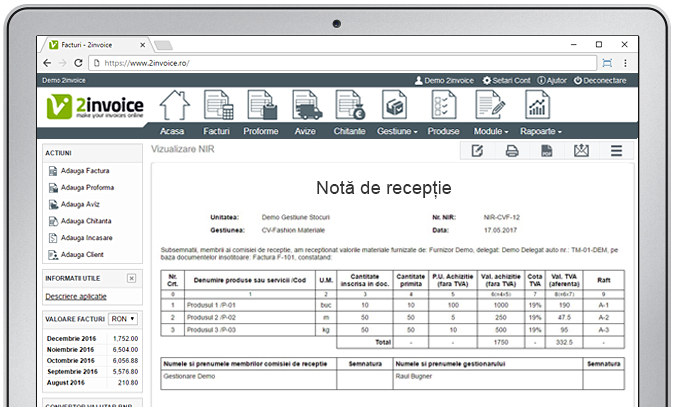Close the Informatii Utile panel

[131, 278]
